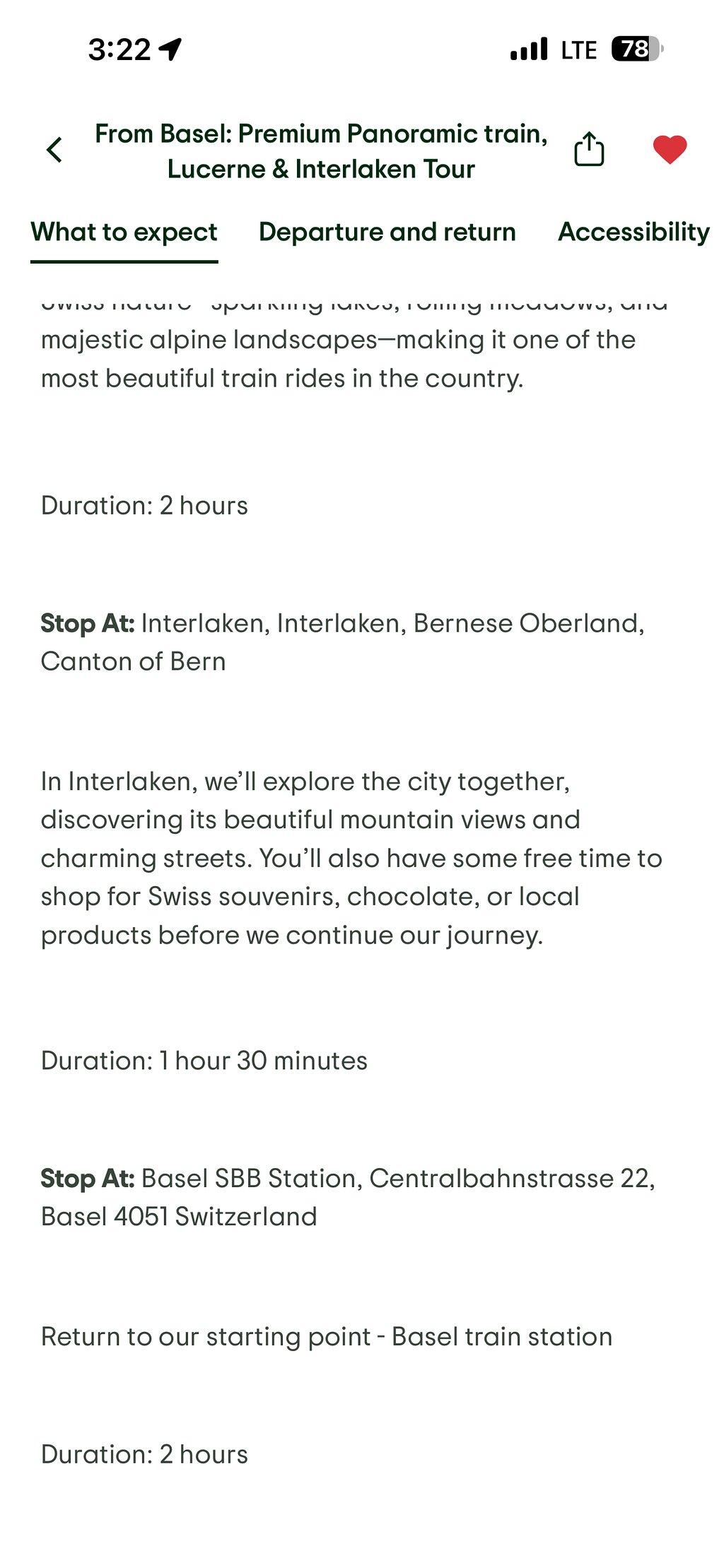
Task: Tap the back arrow icon
Action: tap(54, 150)
